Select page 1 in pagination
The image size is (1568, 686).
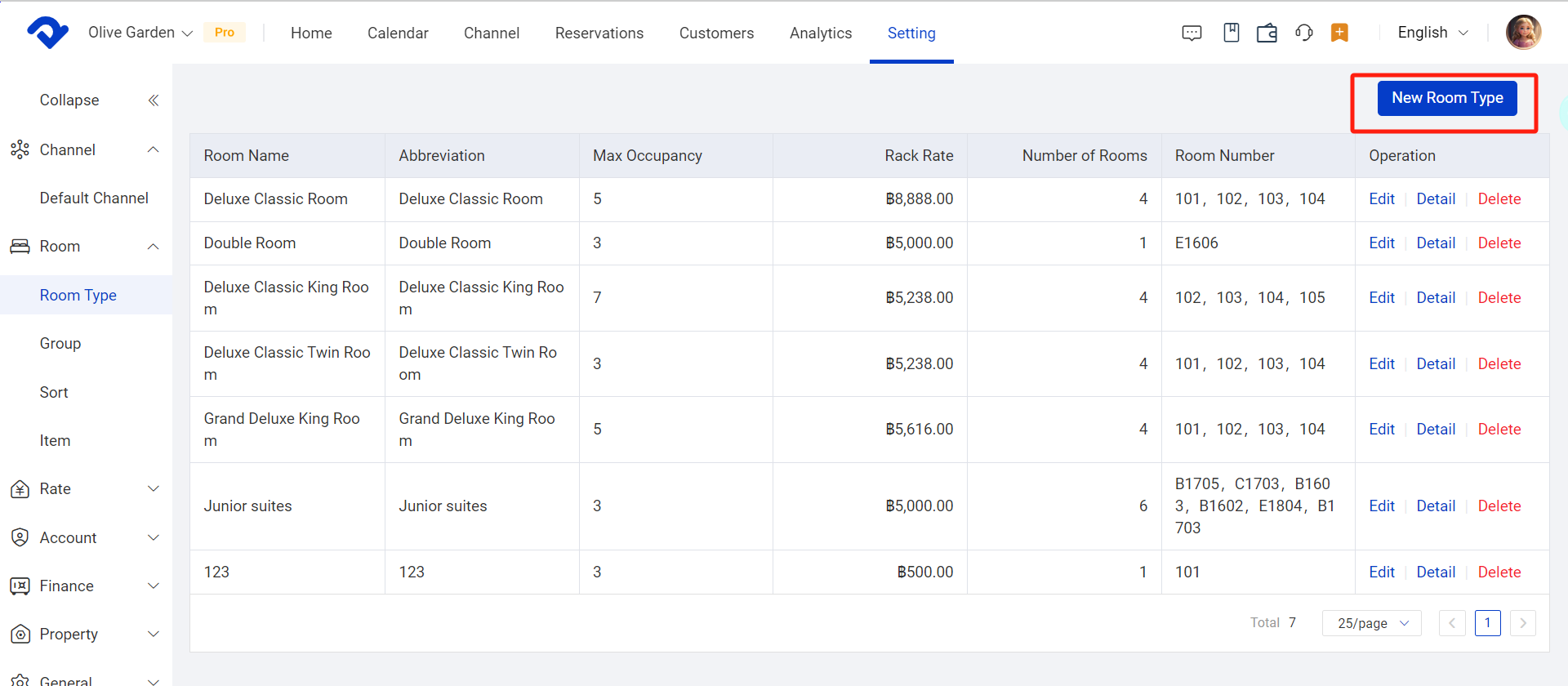coord(1487,623)
